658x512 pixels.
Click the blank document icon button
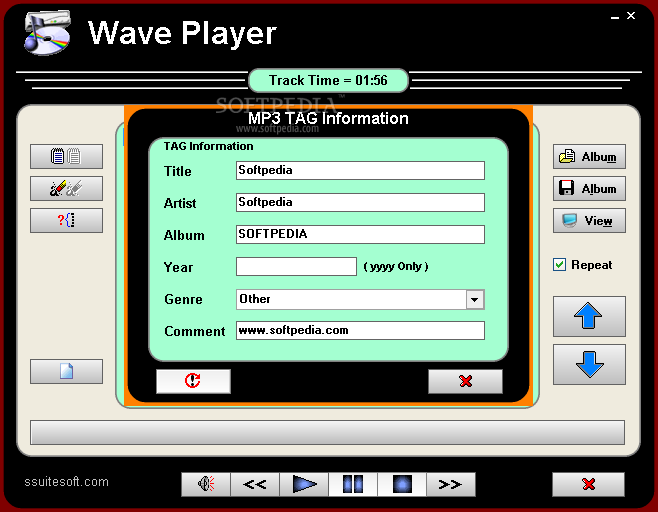pos(66,371)
